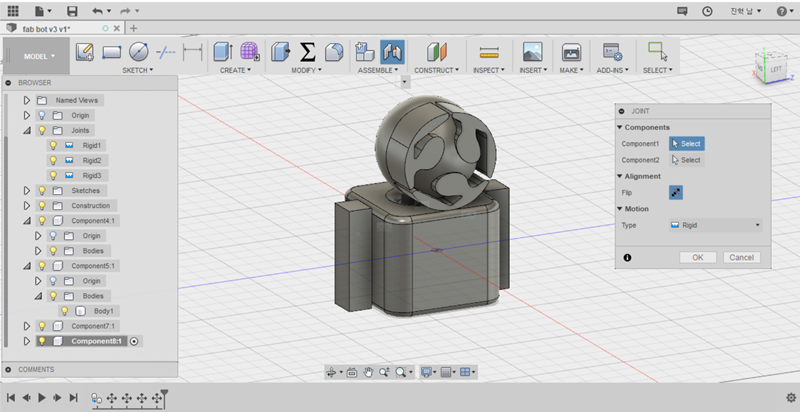
Task: Collapse the Joints folder in browser
Action: 27,130
